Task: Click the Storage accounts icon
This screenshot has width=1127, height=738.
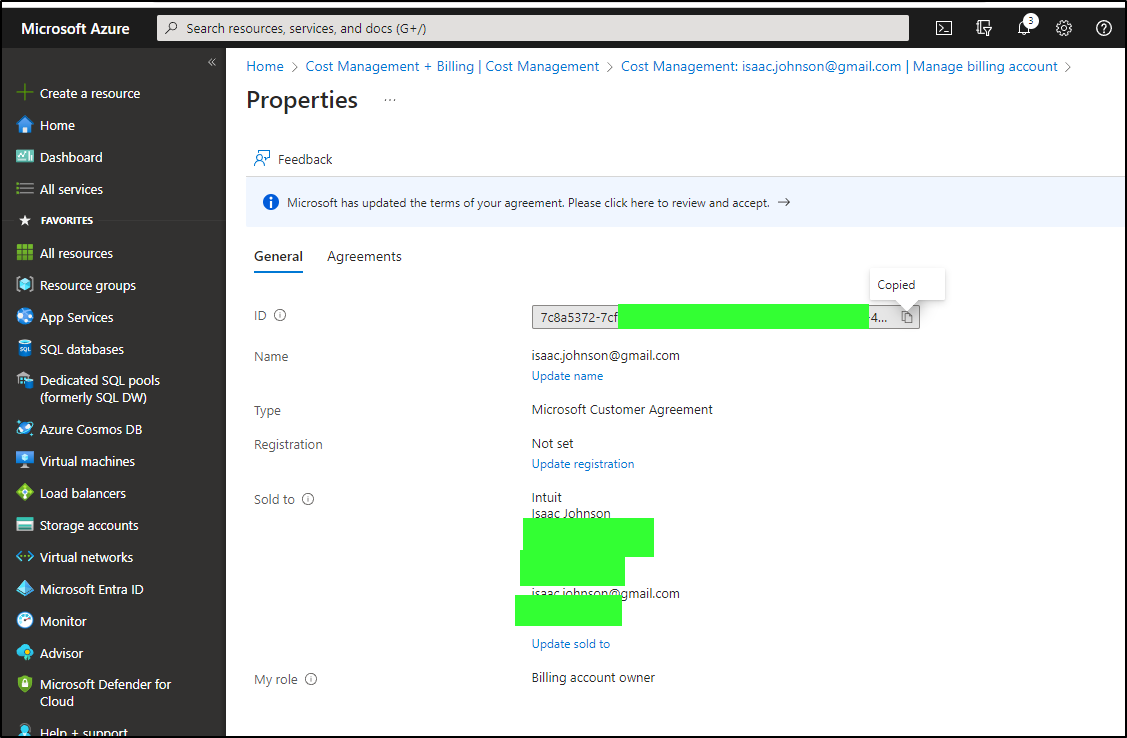Action: tap(24, 525)
